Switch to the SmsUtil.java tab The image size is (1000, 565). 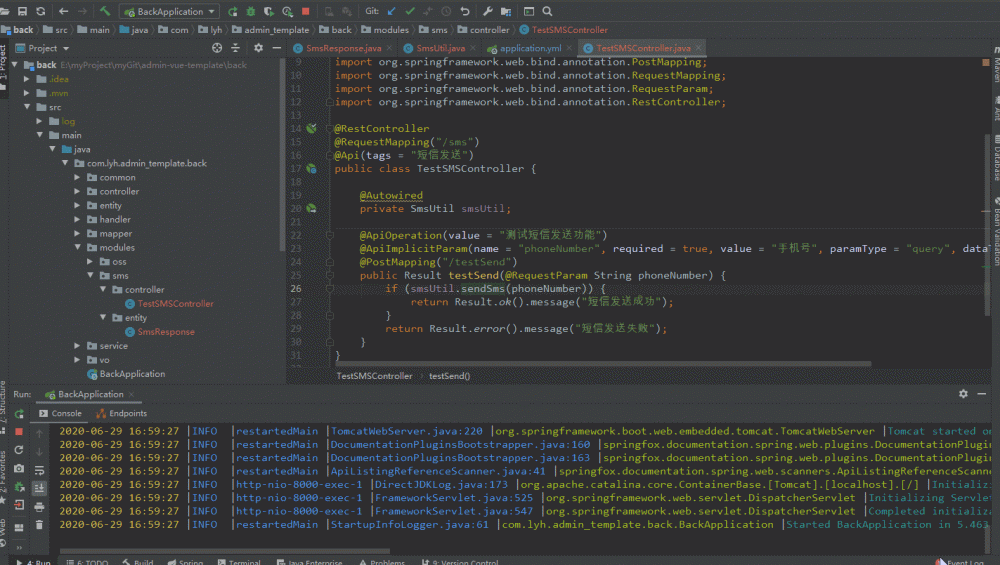pyautogui.click(x=440, y=48)
